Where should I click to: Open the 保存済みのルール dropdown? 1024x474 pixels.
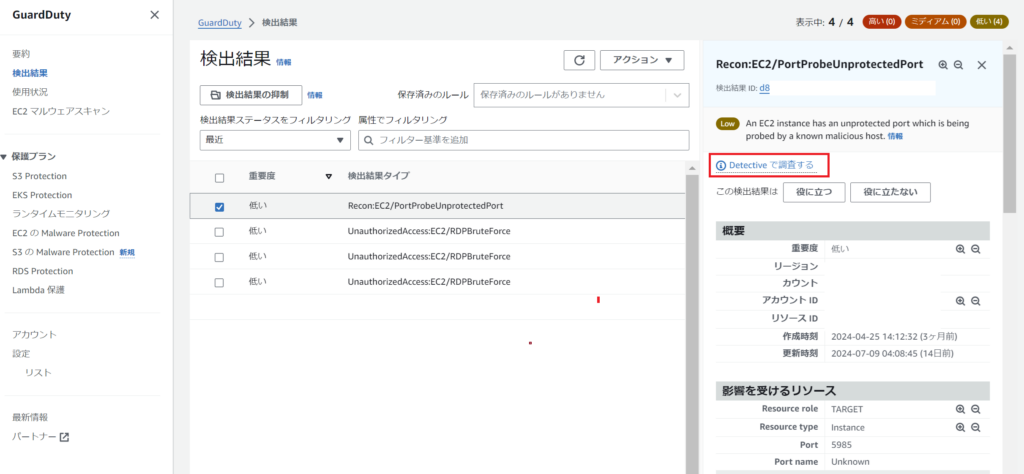pos(581,95)
